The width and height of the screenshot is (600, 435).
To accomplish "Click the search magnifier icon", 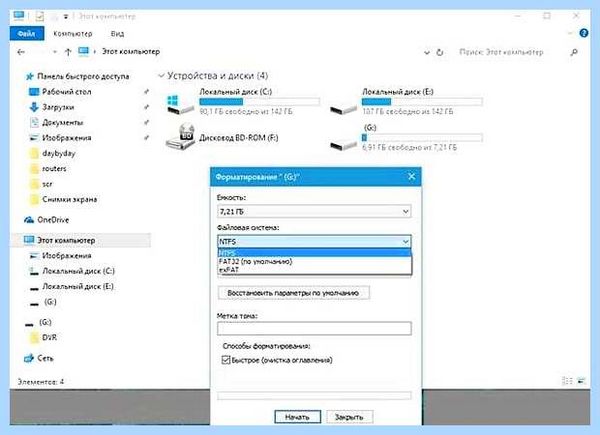I will pyautogui.click(x=574, y=52).
